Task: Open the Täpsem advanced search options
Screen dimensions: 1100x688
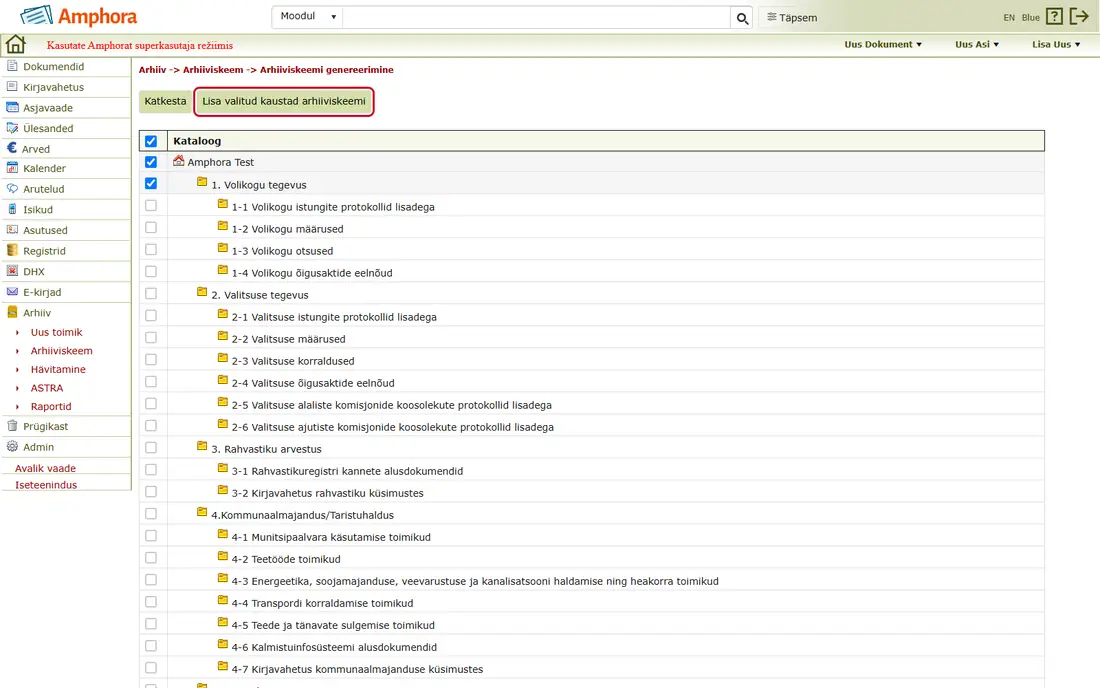Action: click(x=791, y=18)
